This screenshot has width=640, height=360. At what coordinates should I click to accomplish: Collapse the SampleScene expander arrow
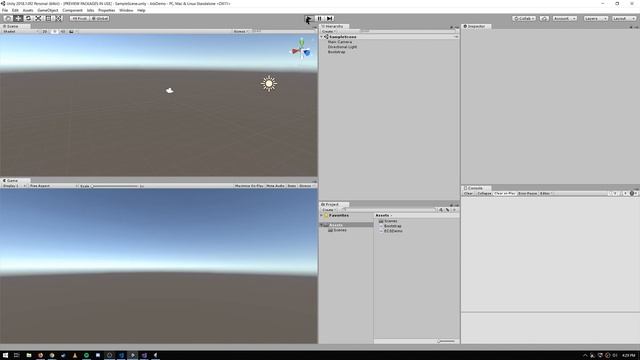[322, 37]
